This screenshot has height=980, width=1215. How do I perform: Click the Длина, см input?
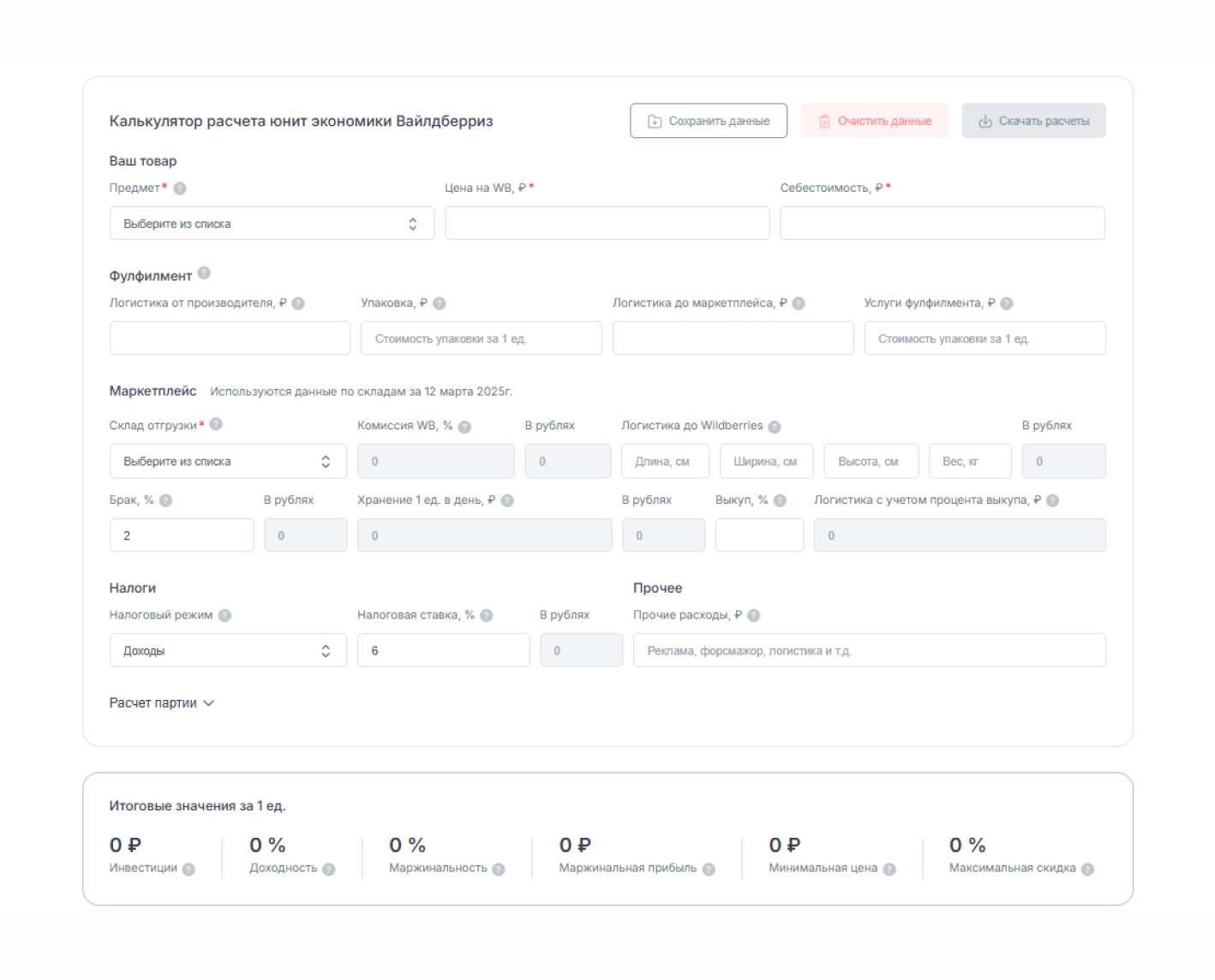[x=666, y=462]
